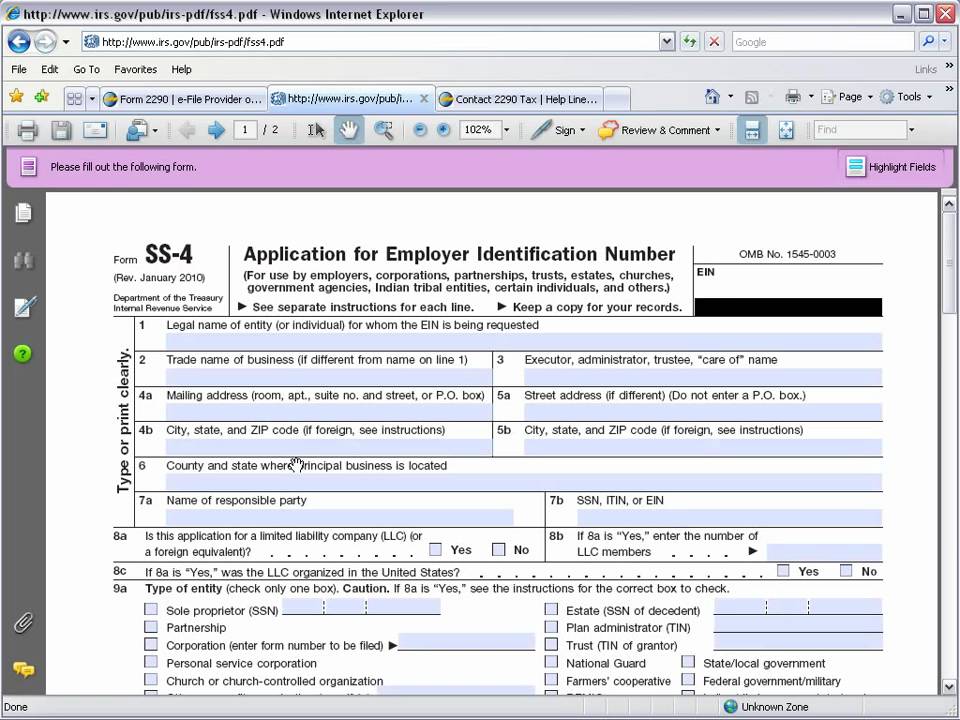Click Add to Favorites star-plus icon
Viewport: 960px width, 720px height.
(x=42, y=96)
